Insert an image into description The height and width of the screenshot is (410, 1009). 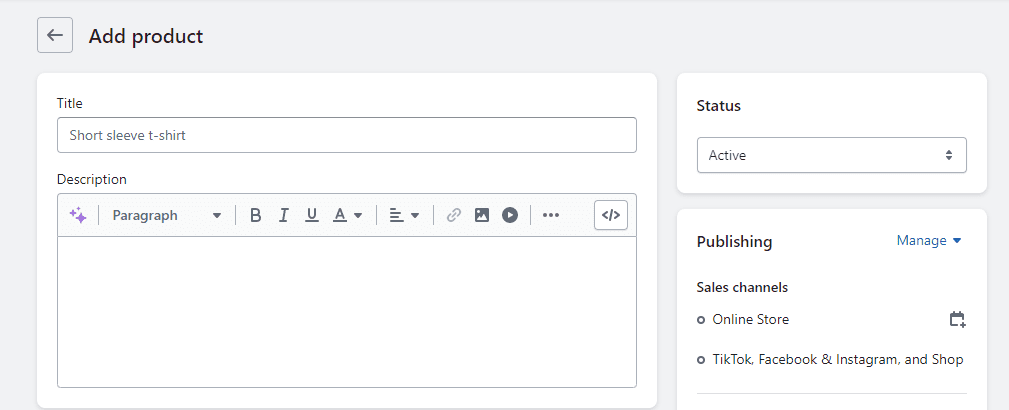(482, 215)
